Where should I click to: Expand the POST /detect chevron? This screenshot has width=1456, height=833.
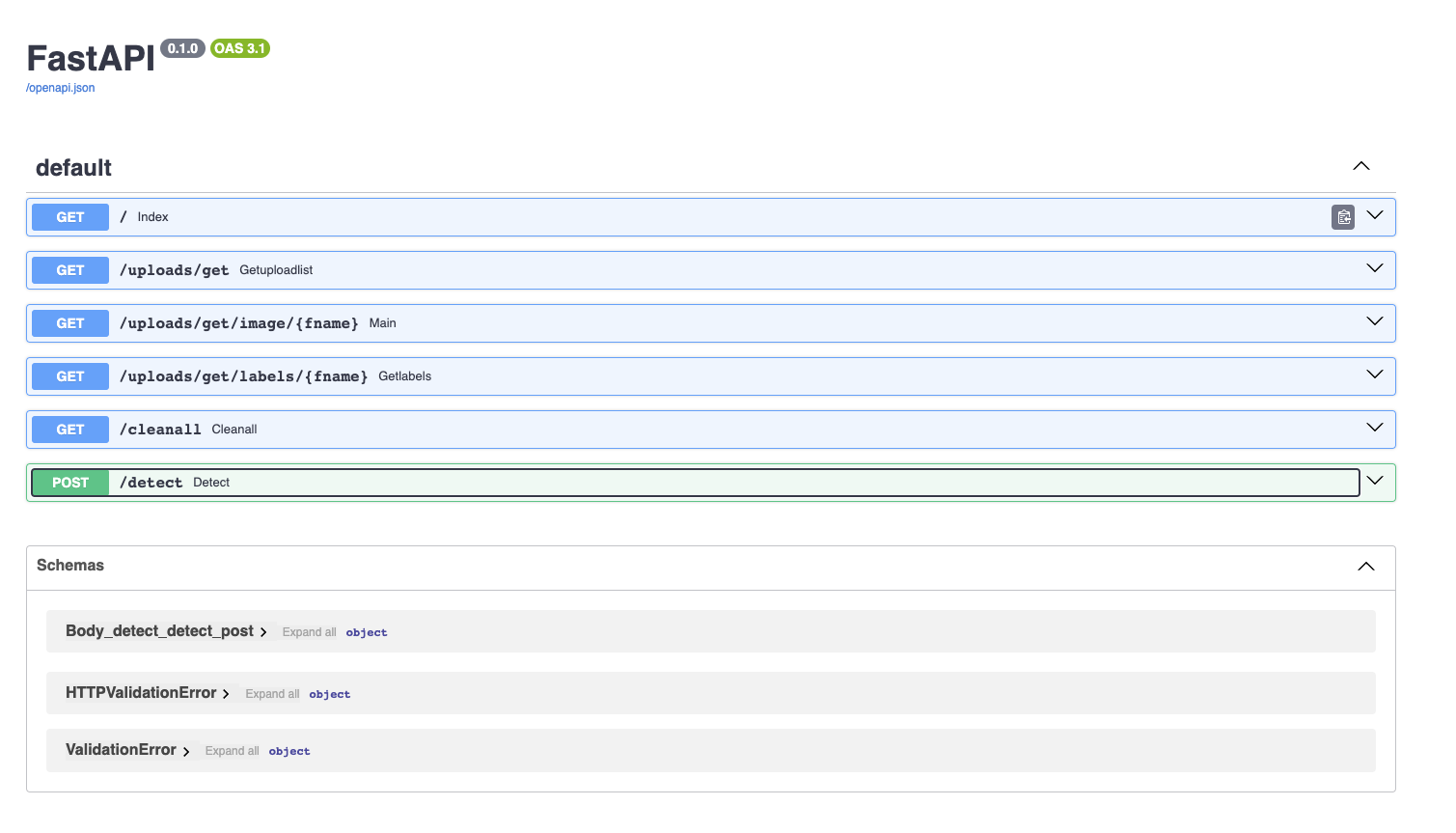click(x=1375, y=481)
